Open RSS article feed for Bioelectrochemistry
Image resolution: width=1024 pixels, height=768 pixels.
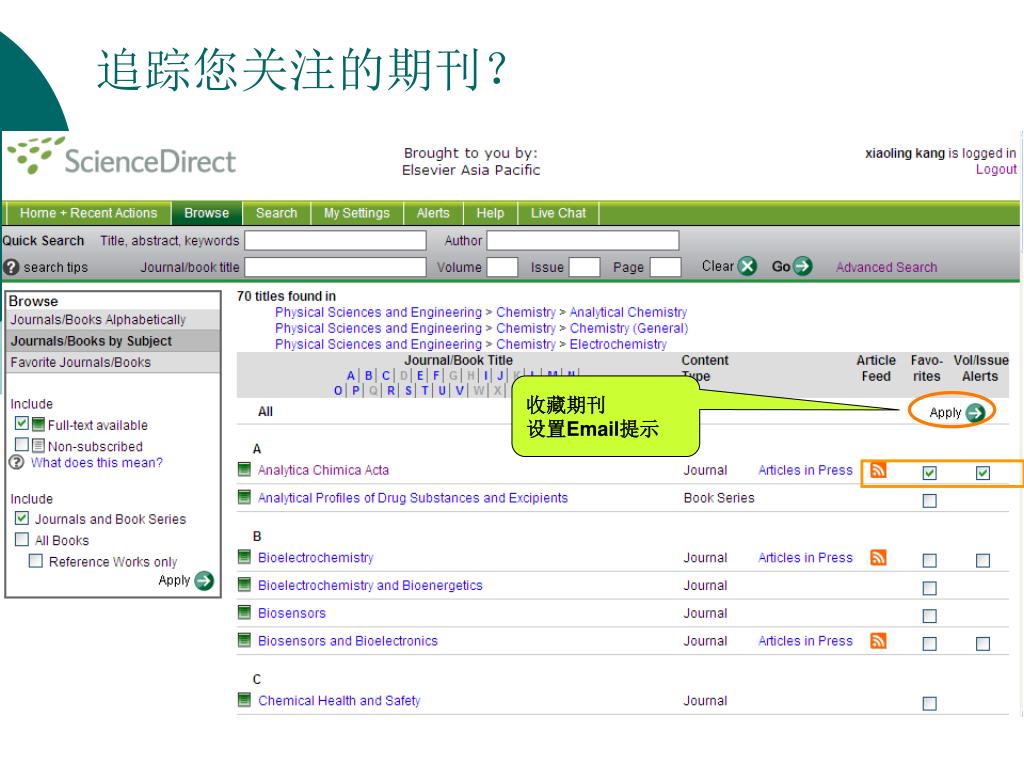(878, 557)
